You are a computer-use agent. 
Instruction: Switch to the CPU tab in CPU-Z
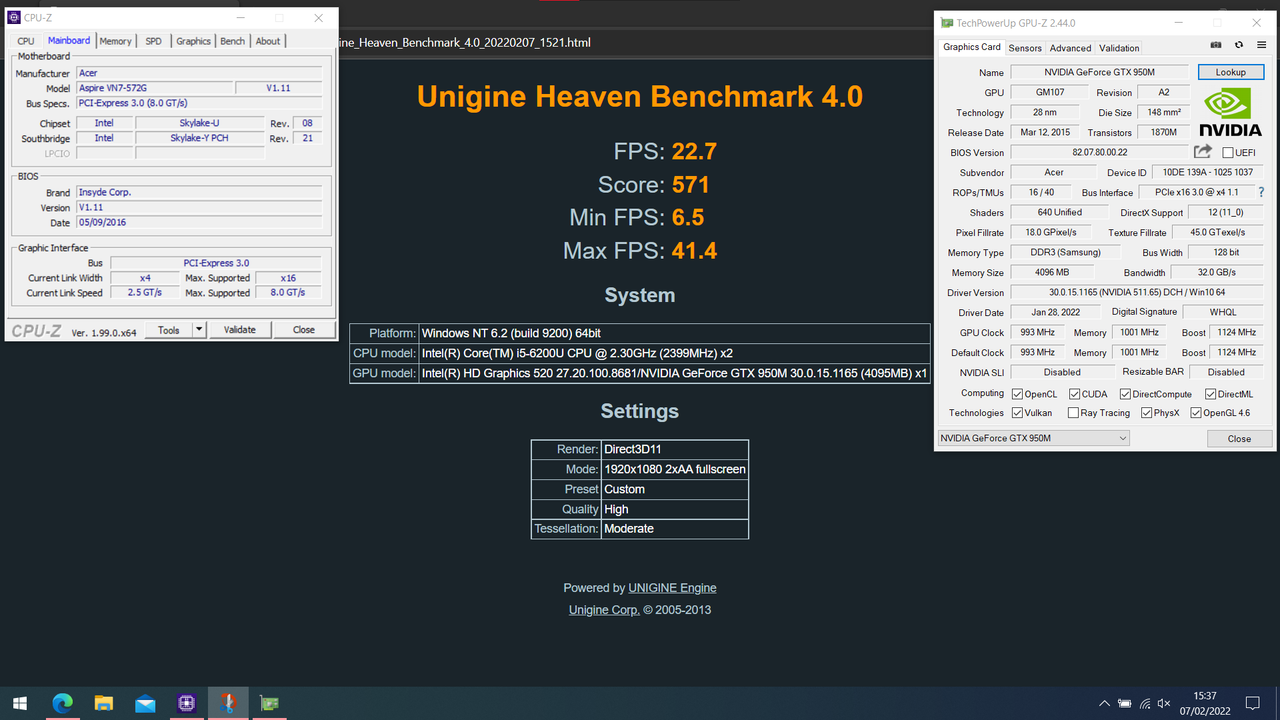[26, 41]
